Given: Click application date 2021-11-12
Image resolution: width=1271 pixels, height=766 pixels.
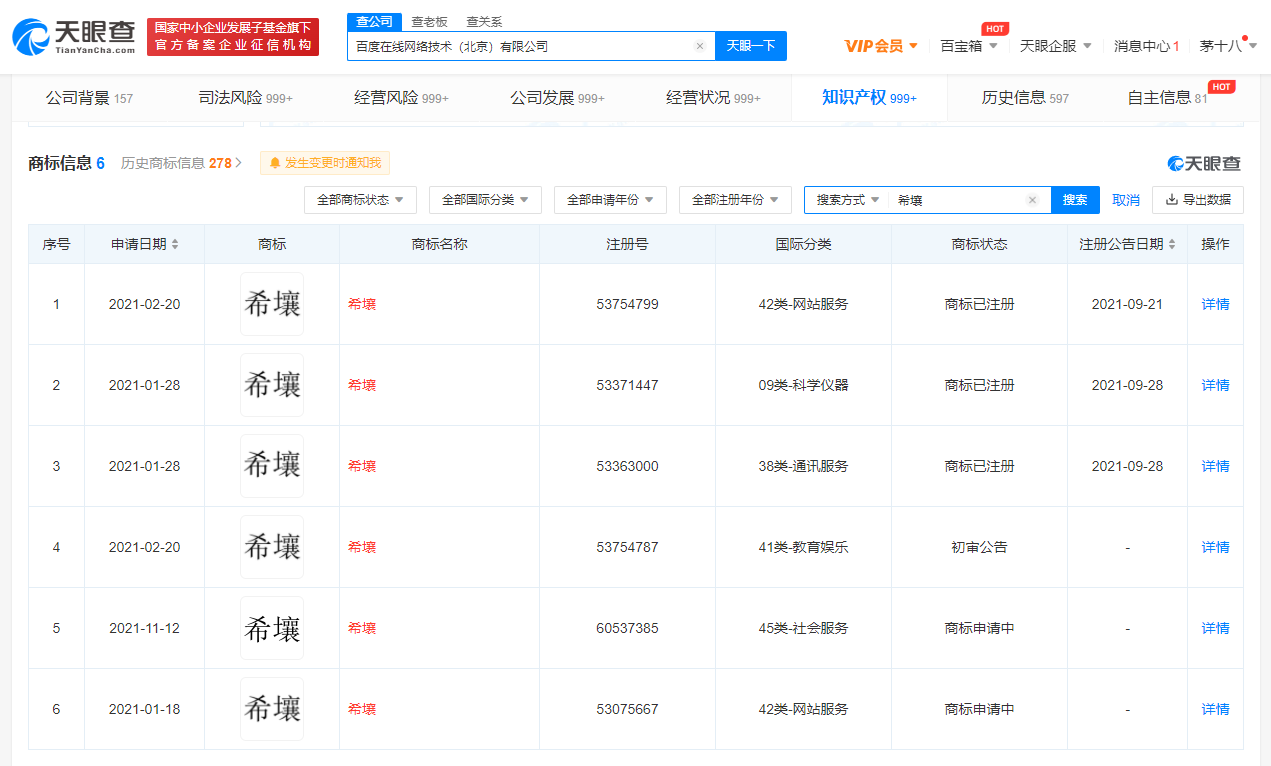Looking at the screenshot, I should (x=144, y=628).
